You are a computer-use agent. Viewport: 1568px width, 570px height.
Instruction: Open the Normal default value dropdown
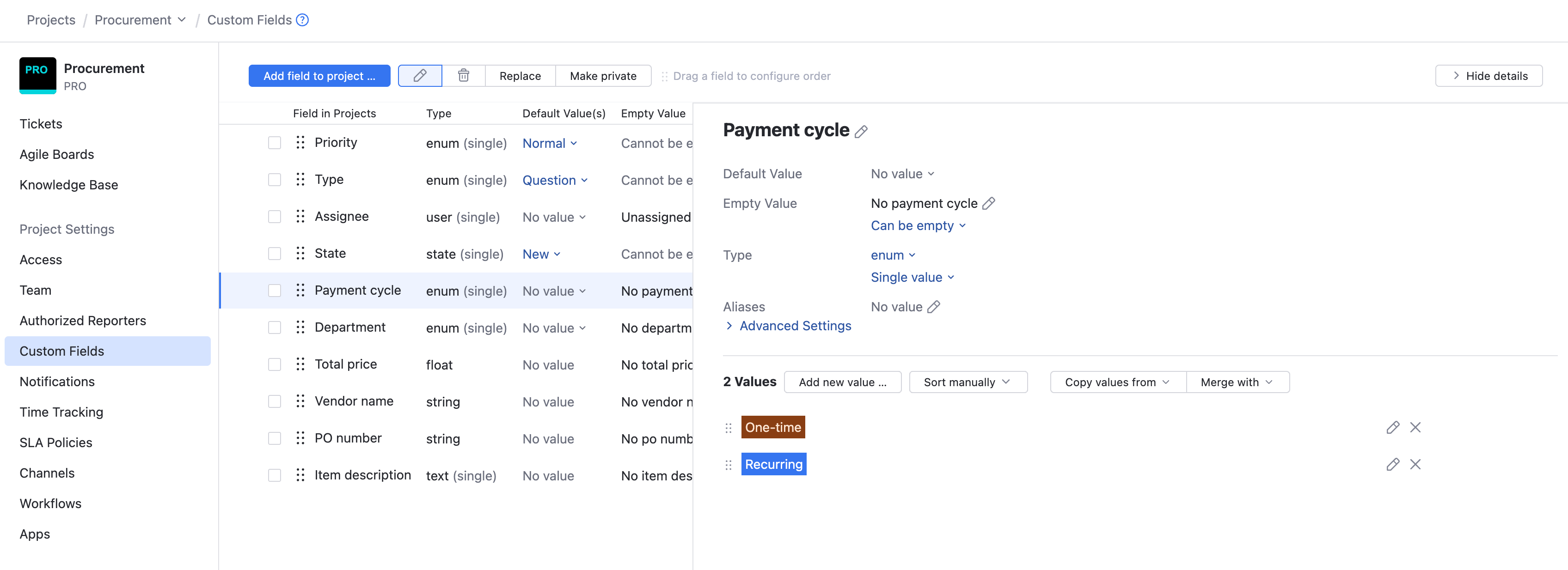coord(548,143)
